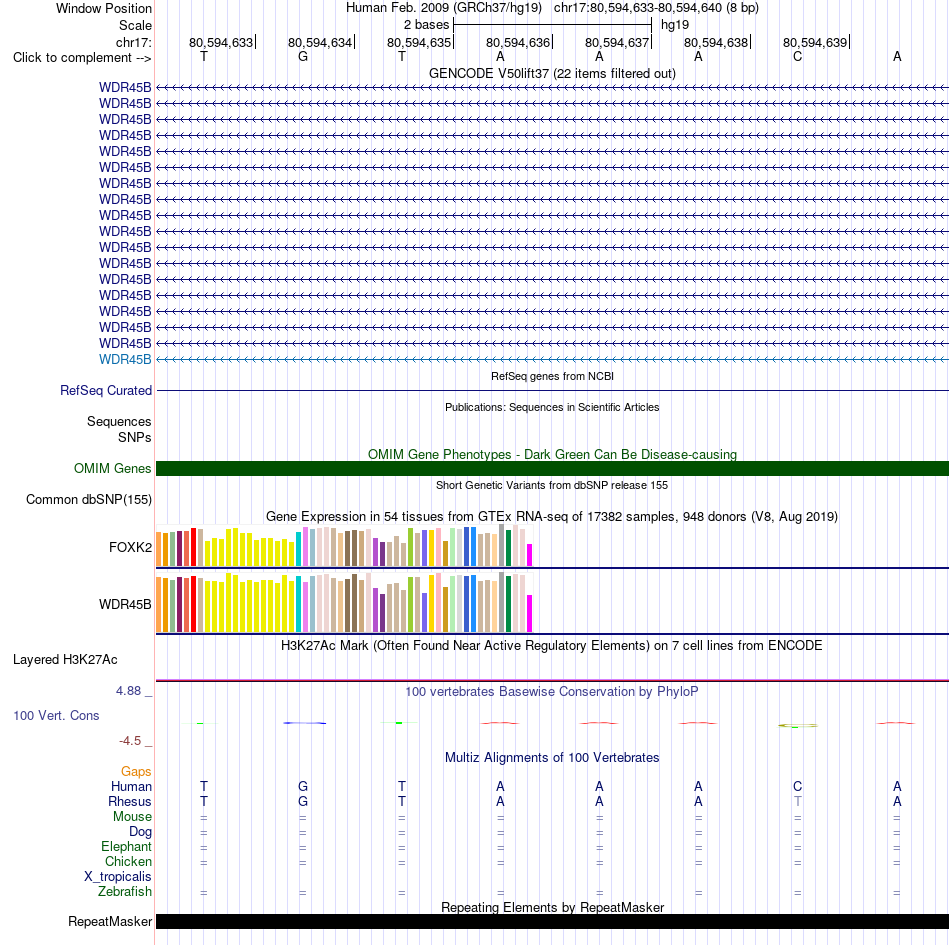950x945 pixels.
Task: Click the 'Elephant' alignment row label
Action: [x=126, y=847]
